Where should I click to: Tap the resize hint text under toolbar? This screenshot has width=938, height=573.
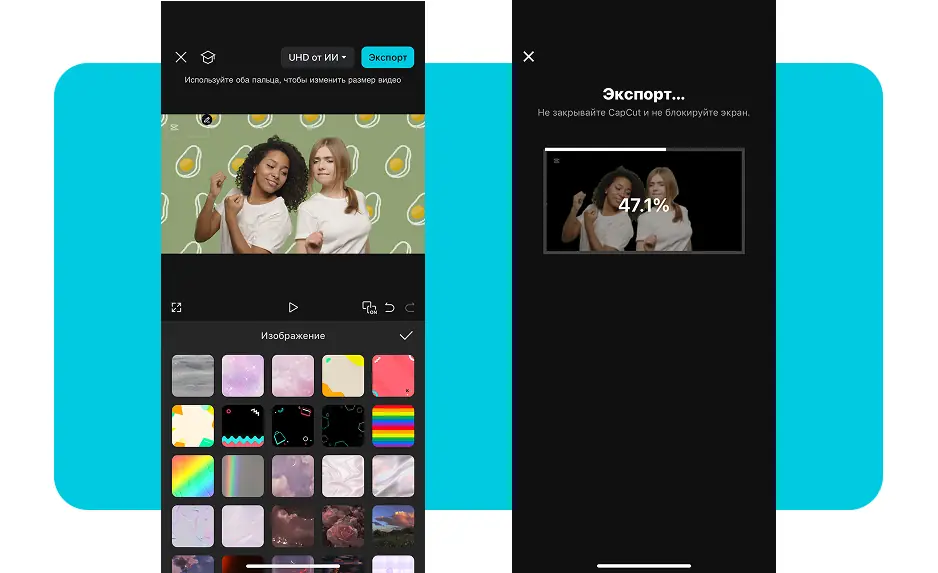click(293, 80)
